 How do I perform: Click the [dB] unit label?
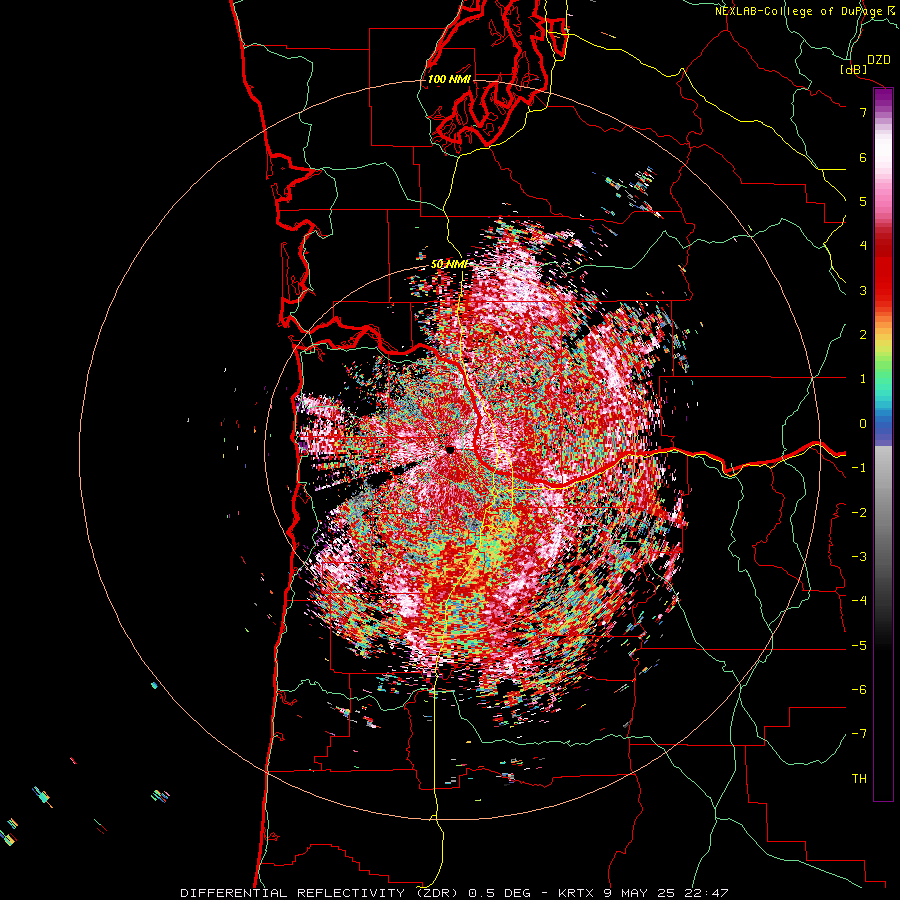pyautogui.click(x=854, y=69)
